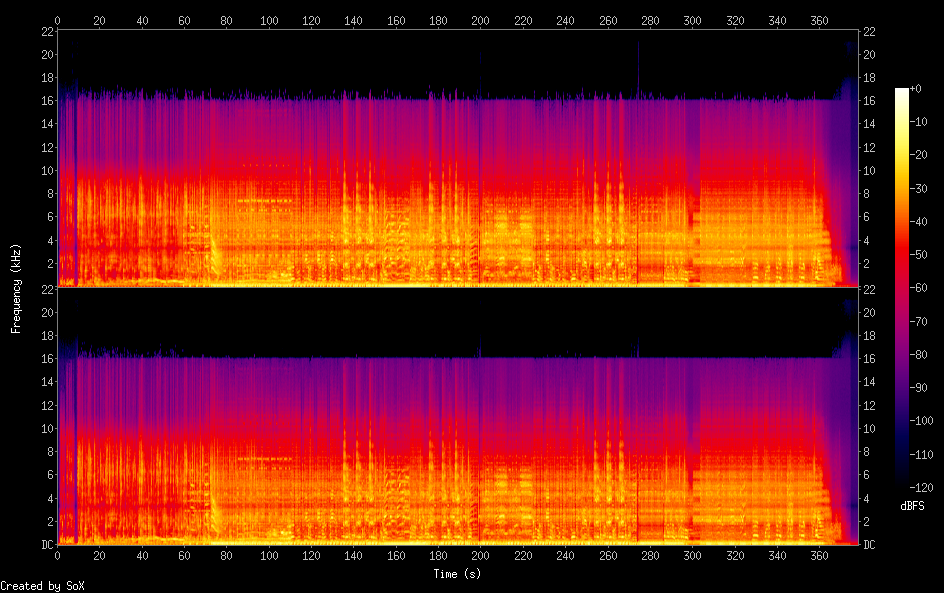Click the DC label at the bottom-right corner
Viewport: 944px width, 593px height.
pyautogui.click(x=870, y=544)
